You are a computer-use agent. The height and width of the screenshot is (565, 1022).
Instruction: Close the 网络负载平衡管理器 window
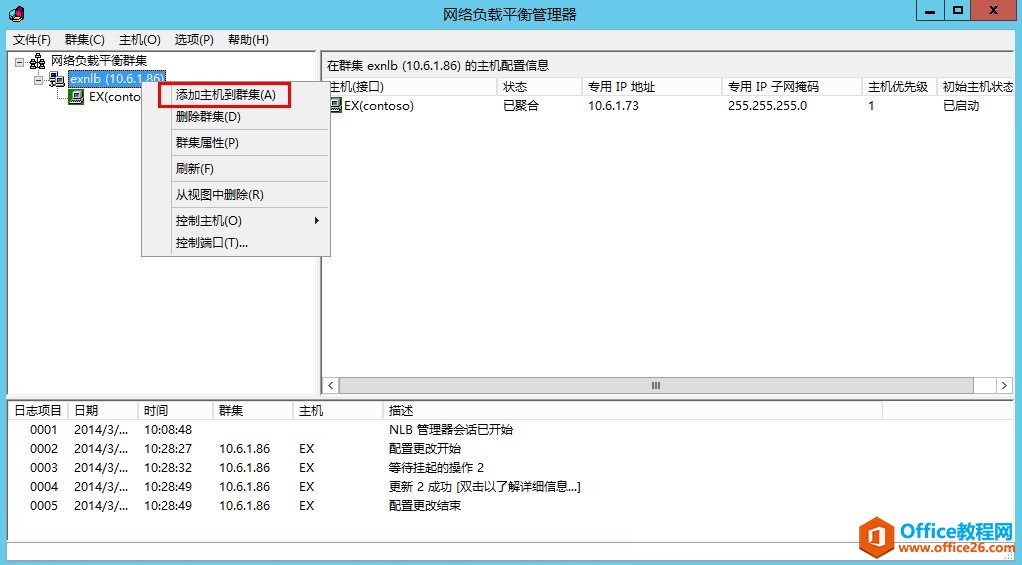tap(993, 10)
